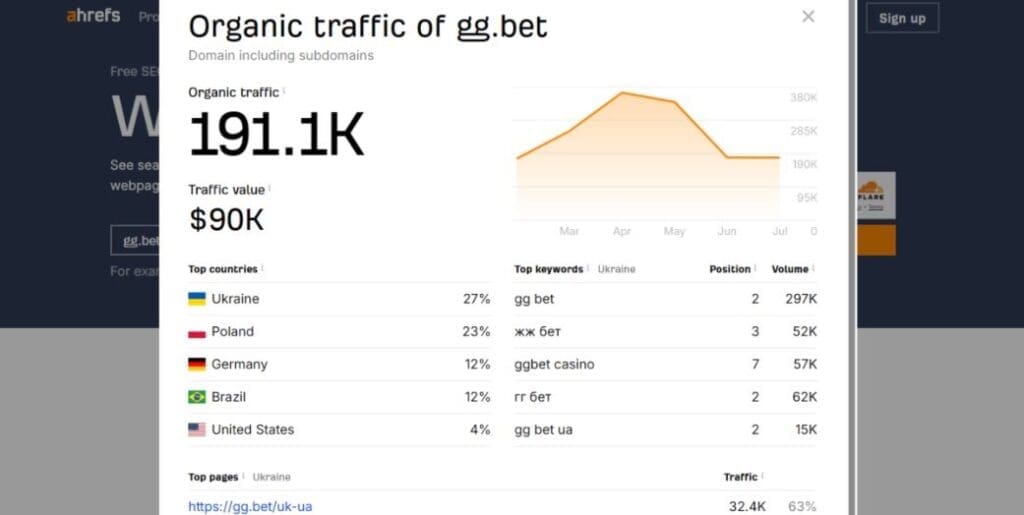Close the organic traffic popup
This screenshot has height=515, width=1024.
coord(808,16)
